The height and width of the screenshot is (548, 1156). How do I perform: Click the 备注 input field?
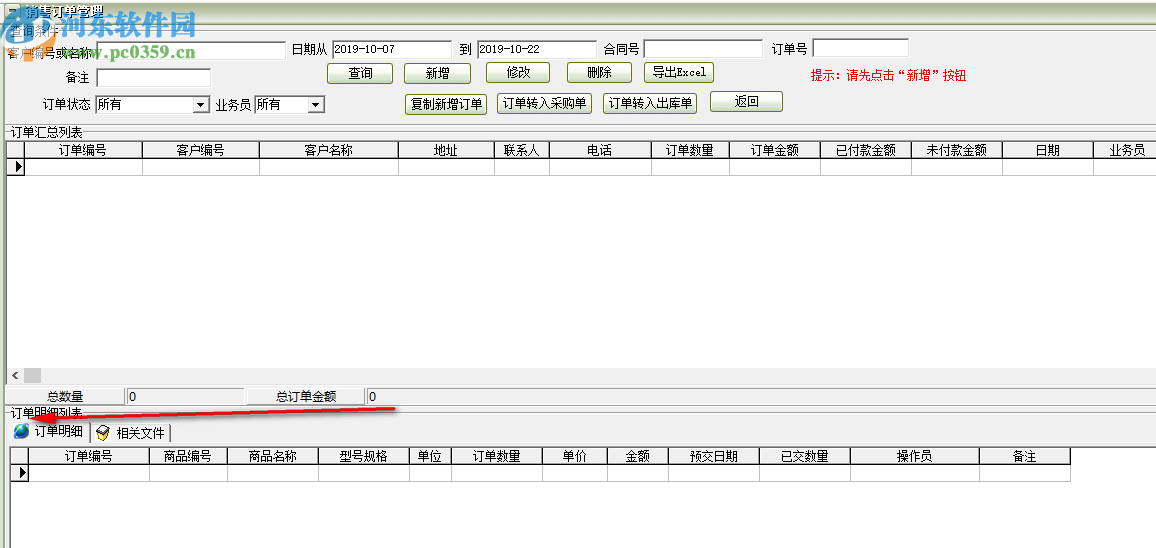[x=153, y=77]
